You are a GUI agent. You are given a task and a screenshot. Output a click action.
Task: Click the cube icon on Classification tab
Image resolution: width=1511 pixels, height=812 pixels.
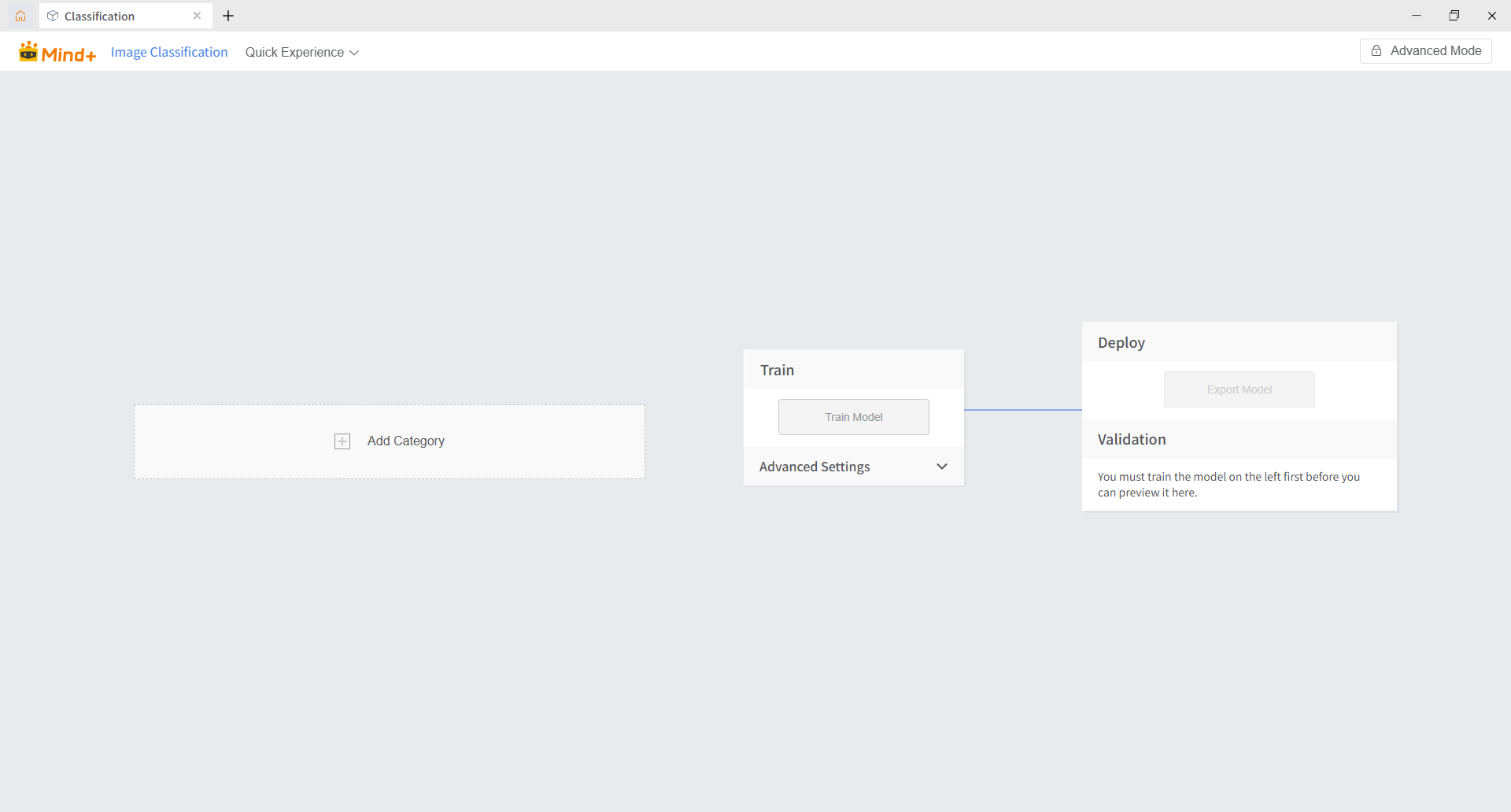click(53, 16)
